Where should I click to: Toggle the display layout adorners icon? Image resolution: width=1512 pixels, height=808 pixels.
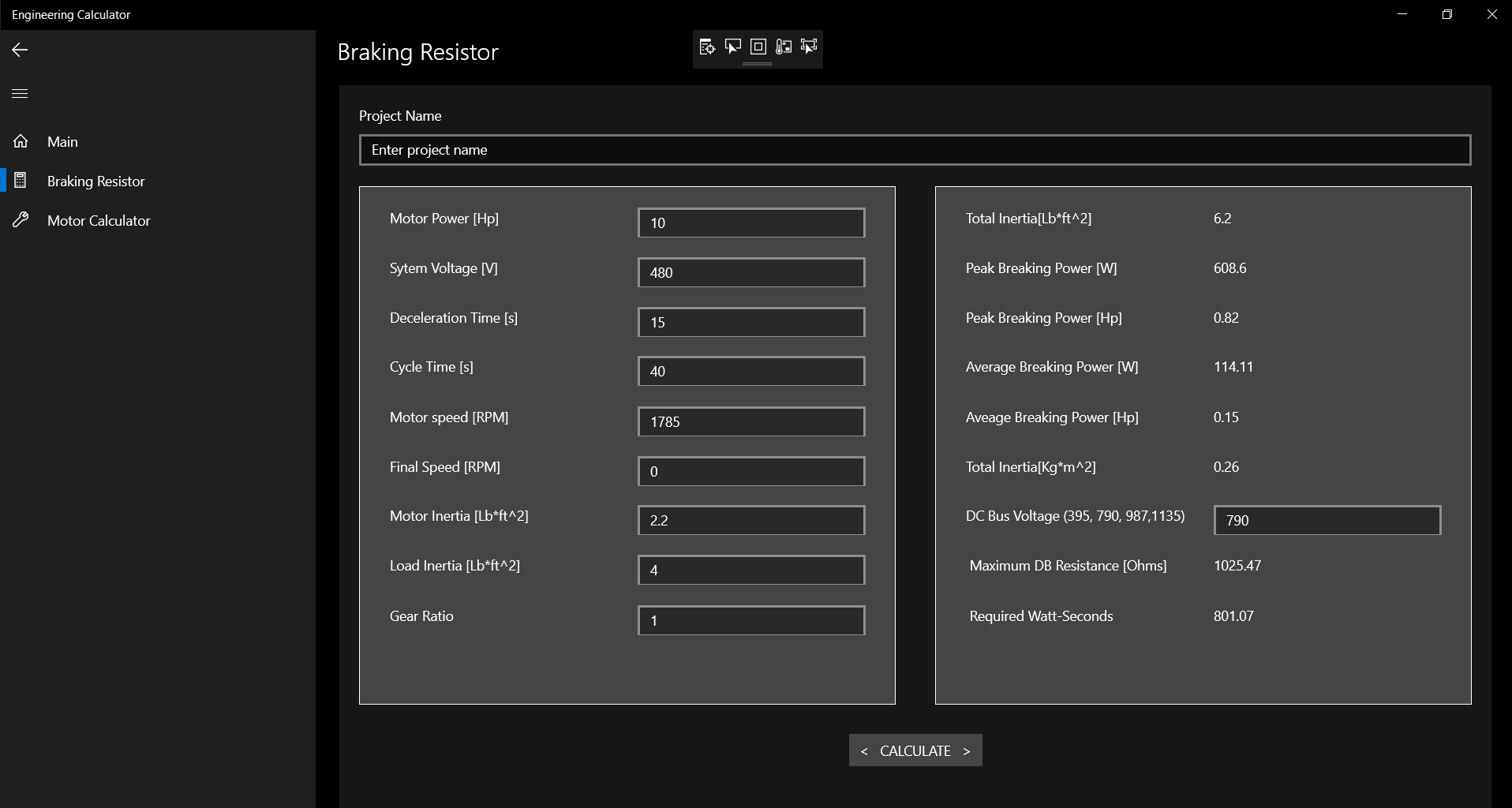click(x=758, y=47)
